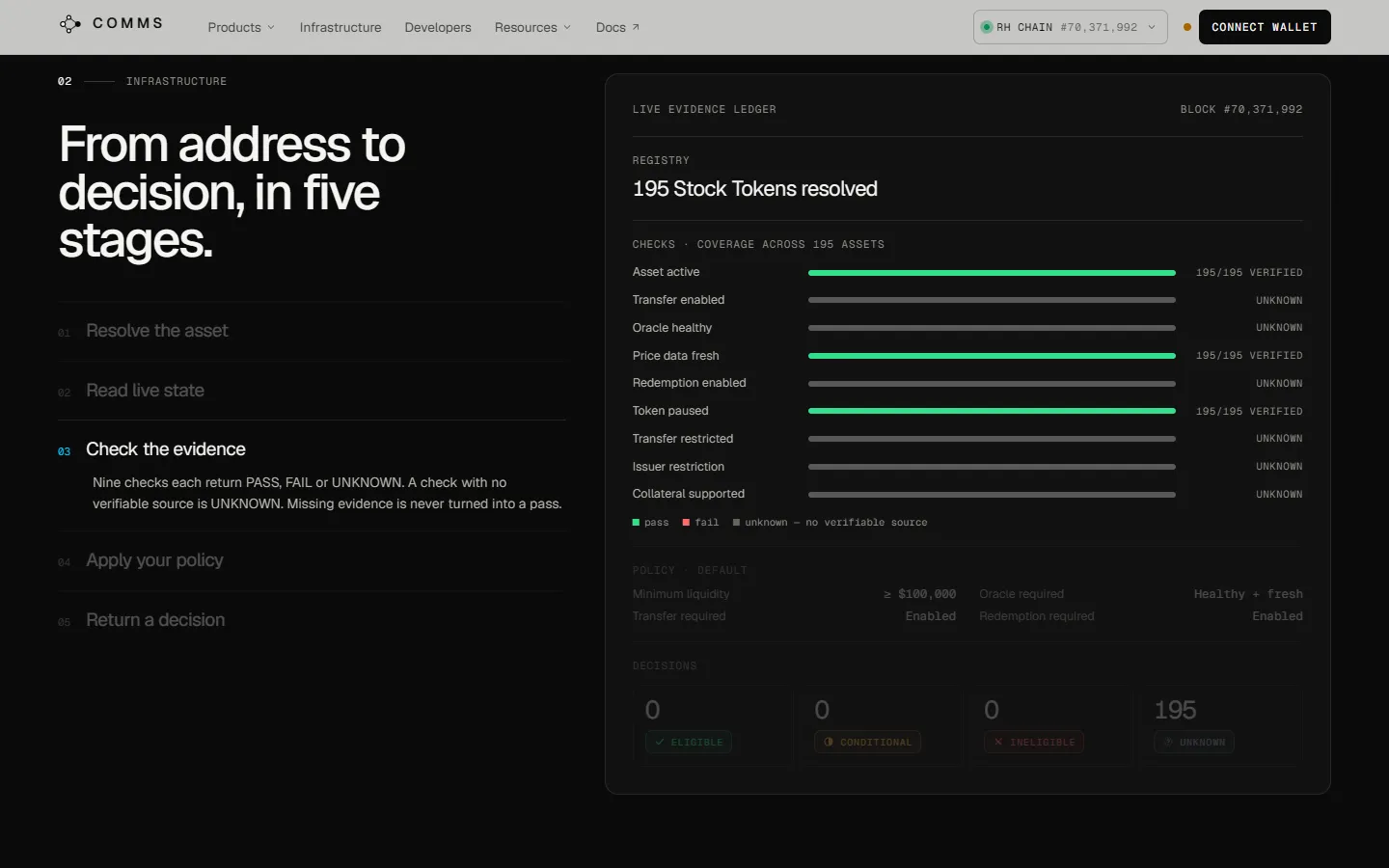Click the '195 Stock Tokens resolved' text

(755, 189)
